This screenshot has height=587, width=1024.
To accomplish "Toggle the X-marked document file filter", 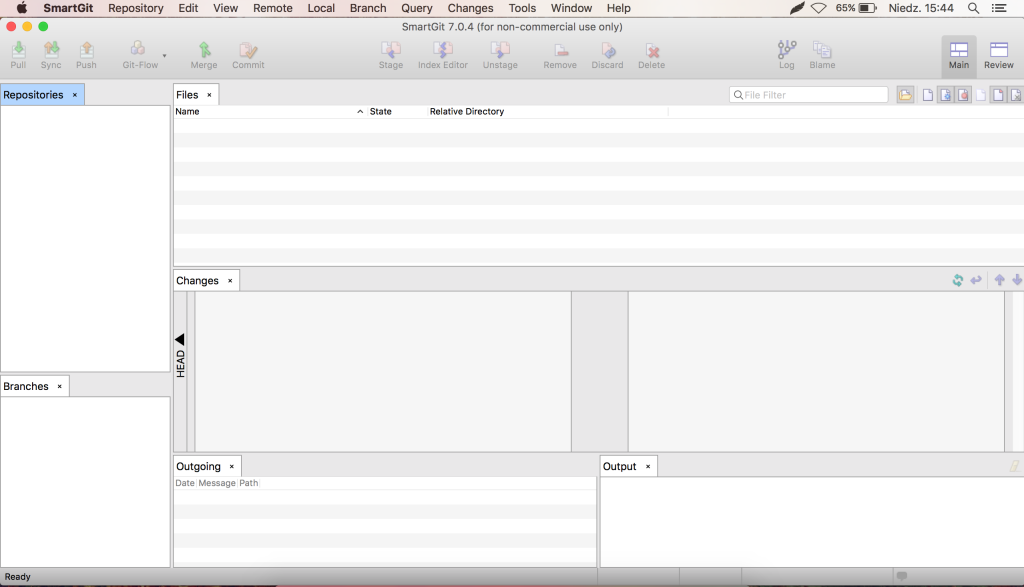I will [x=1016, y=95].
